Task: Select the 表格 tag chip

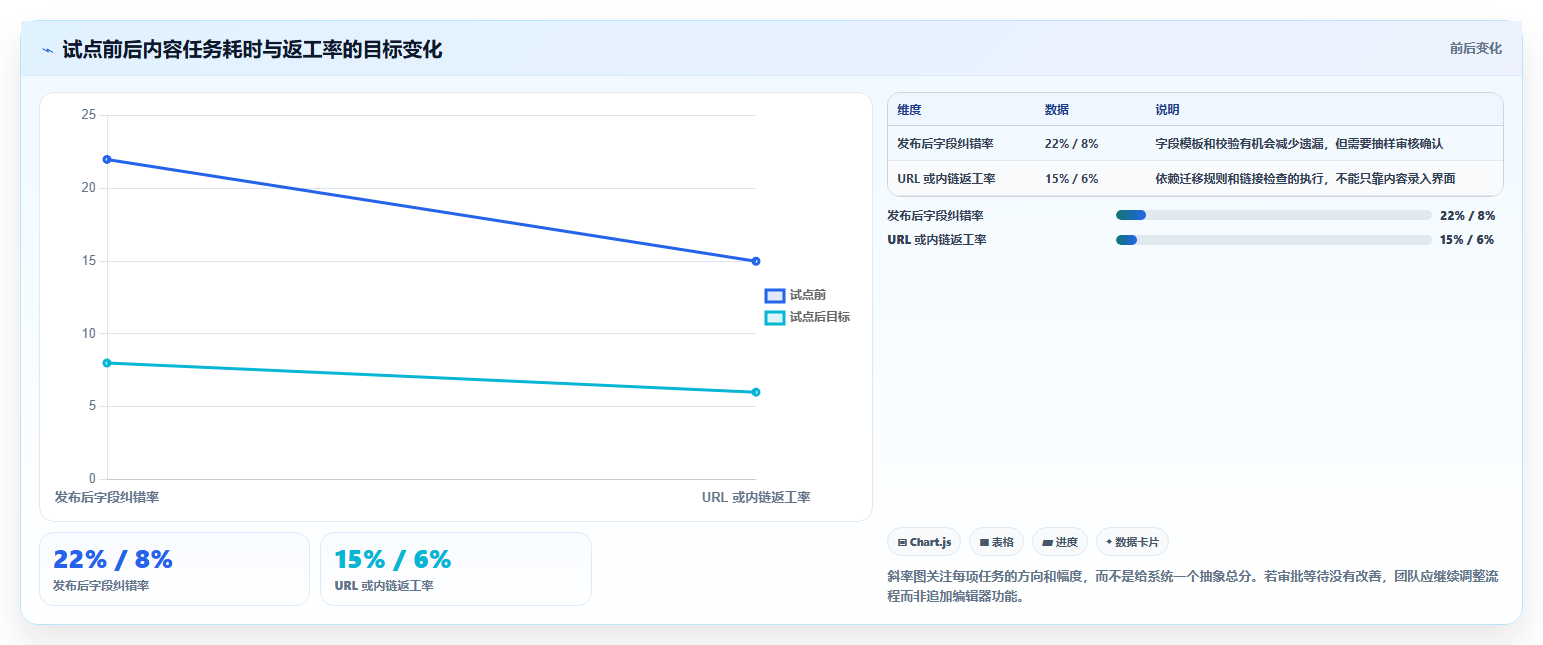Action: [x=996, y=542]
